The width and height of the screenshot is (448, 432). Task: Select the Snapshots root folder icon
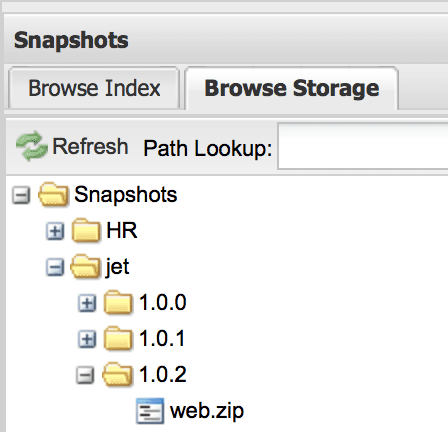[54, 194]
